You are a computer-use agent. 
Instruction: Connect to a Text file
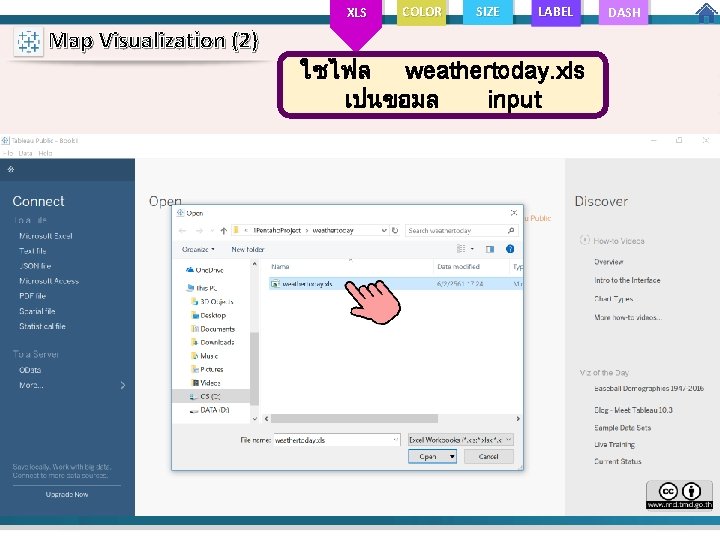pyautogui.click(x=32, y=251)
